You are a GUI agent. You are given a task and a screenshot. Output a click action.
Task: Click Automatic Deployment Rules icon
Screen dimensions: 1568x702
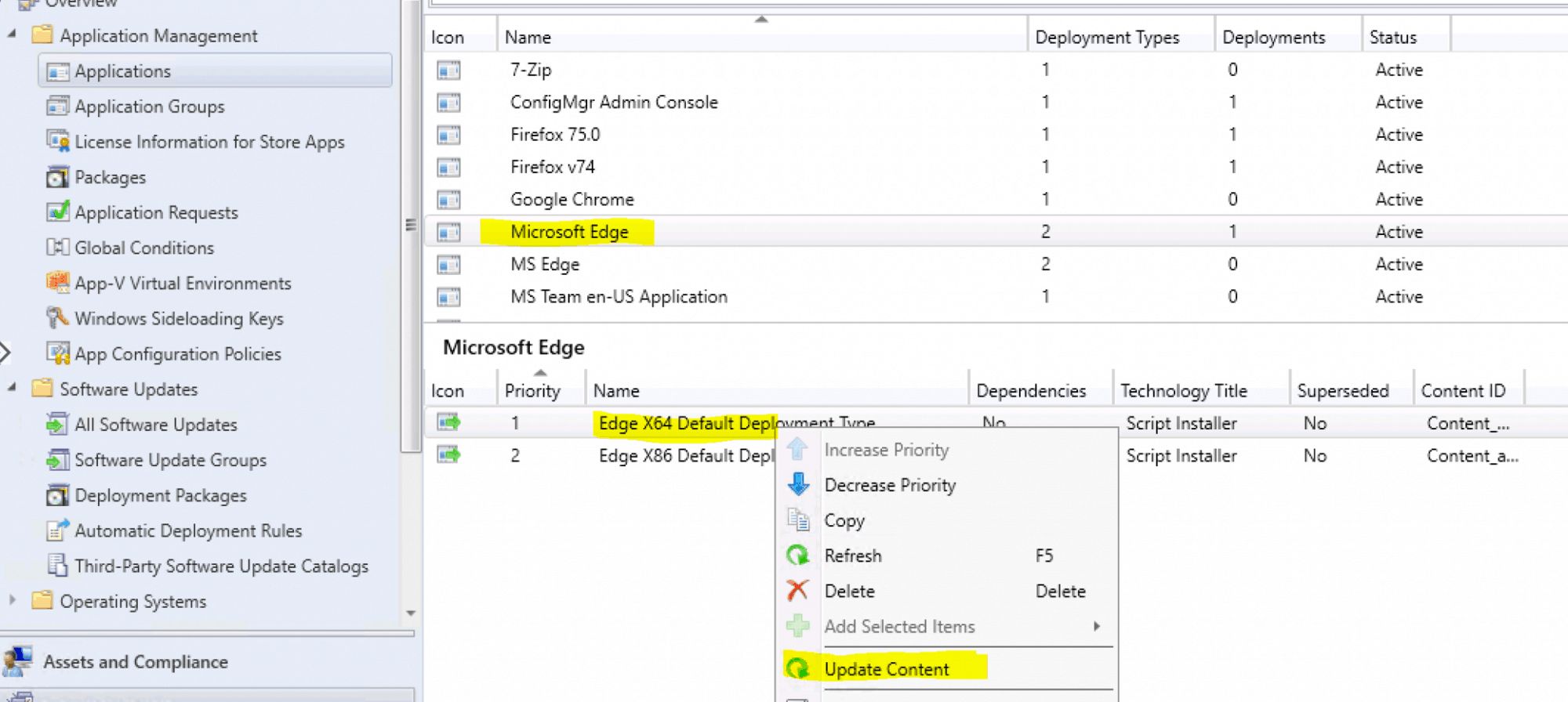tap(57, 530)
